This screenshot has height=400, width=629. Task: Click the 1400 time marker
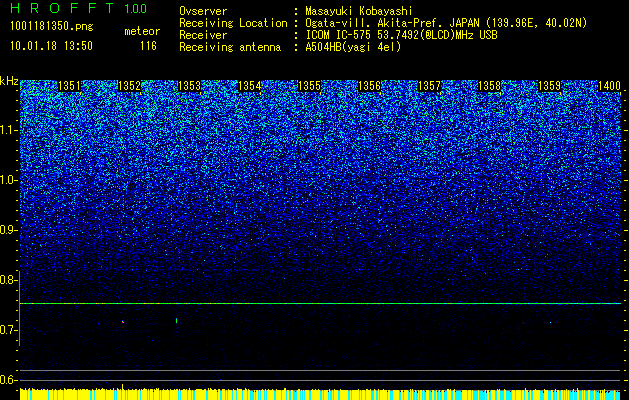click(609, 86)
